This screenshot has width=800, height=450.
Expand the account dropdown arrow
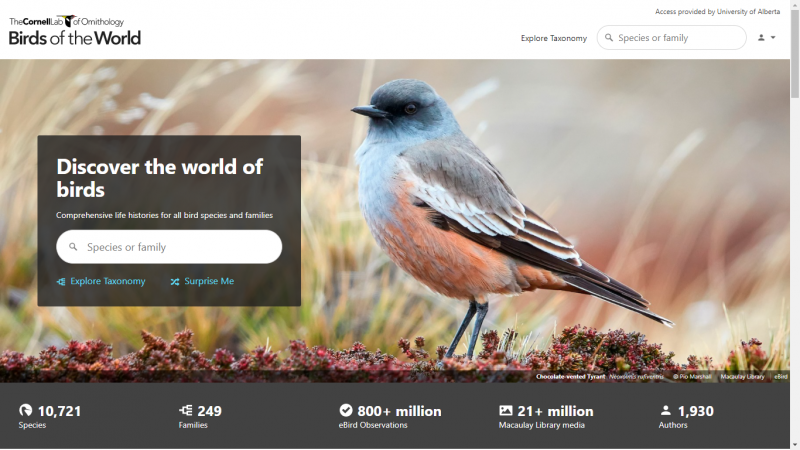click(x=773, y=38)
